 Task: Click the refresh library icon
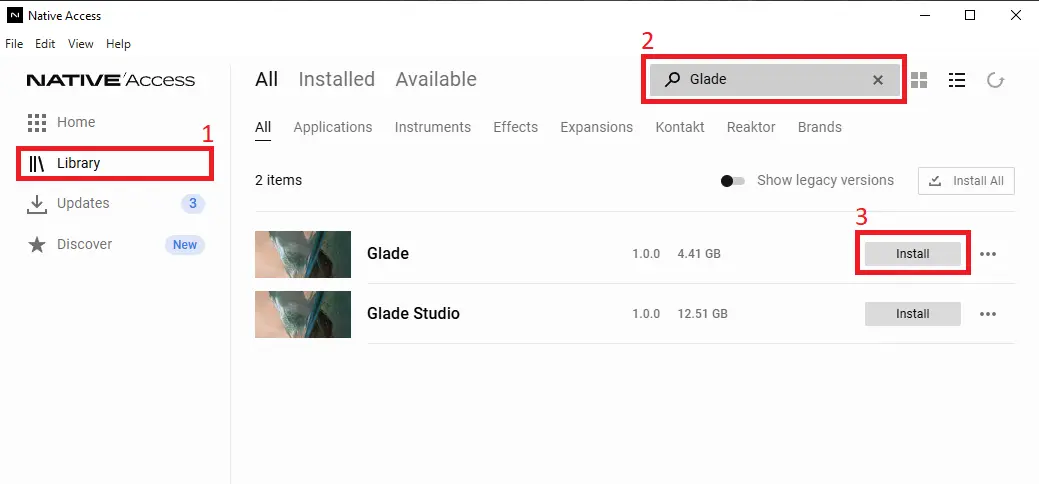[995, 80]
